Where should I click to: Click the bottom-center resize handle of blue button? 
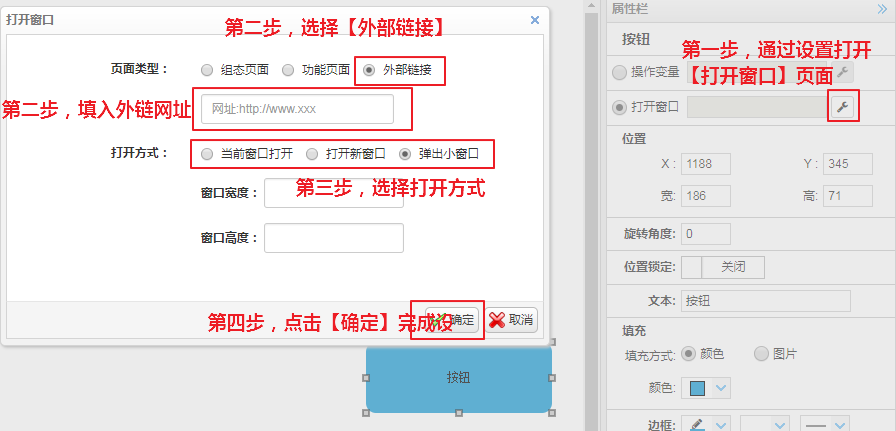coord(459,412)
